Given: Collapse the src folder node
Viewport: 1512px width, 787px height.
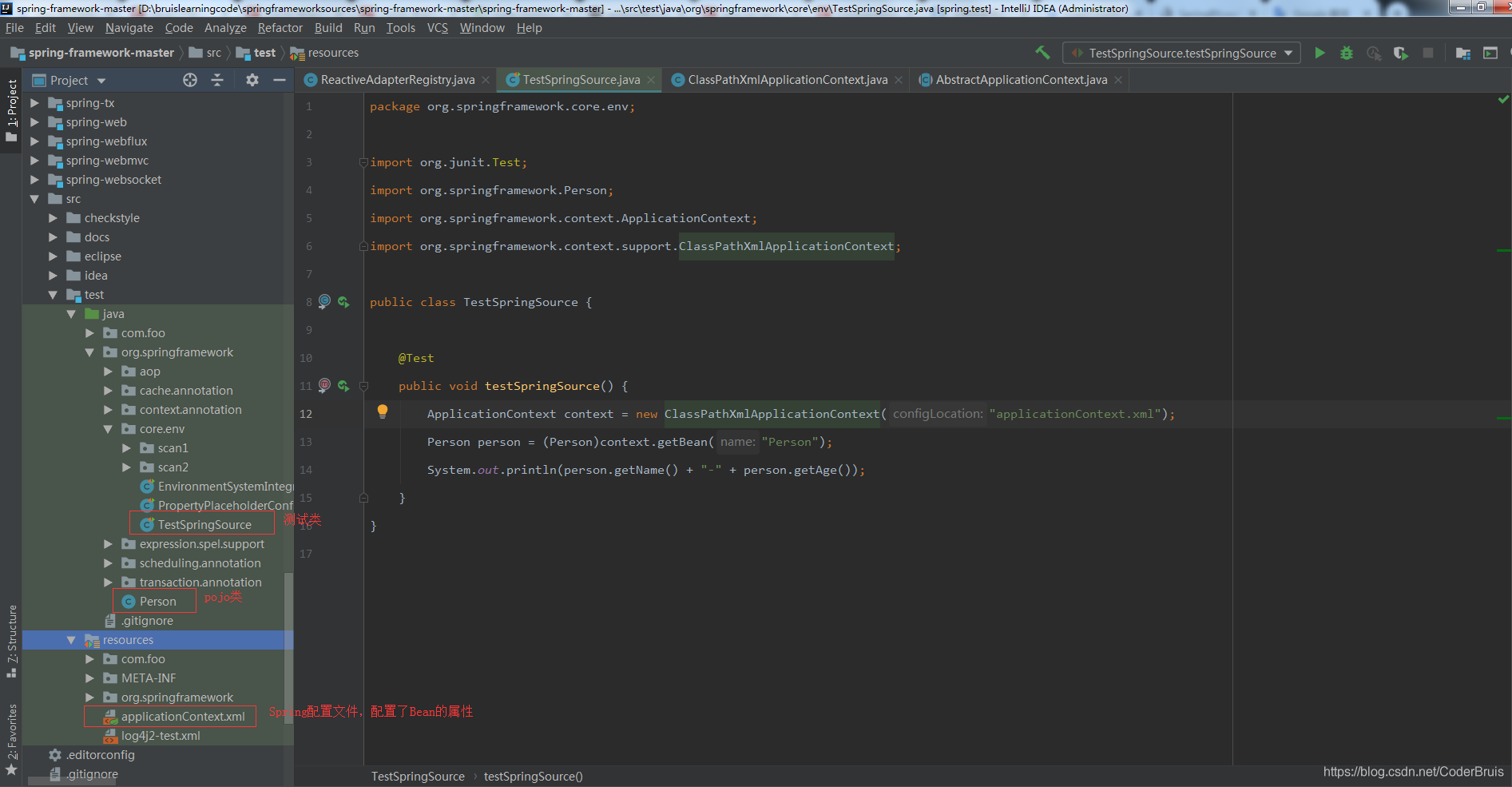Looking at the screenshot, I should coord(34,199).
